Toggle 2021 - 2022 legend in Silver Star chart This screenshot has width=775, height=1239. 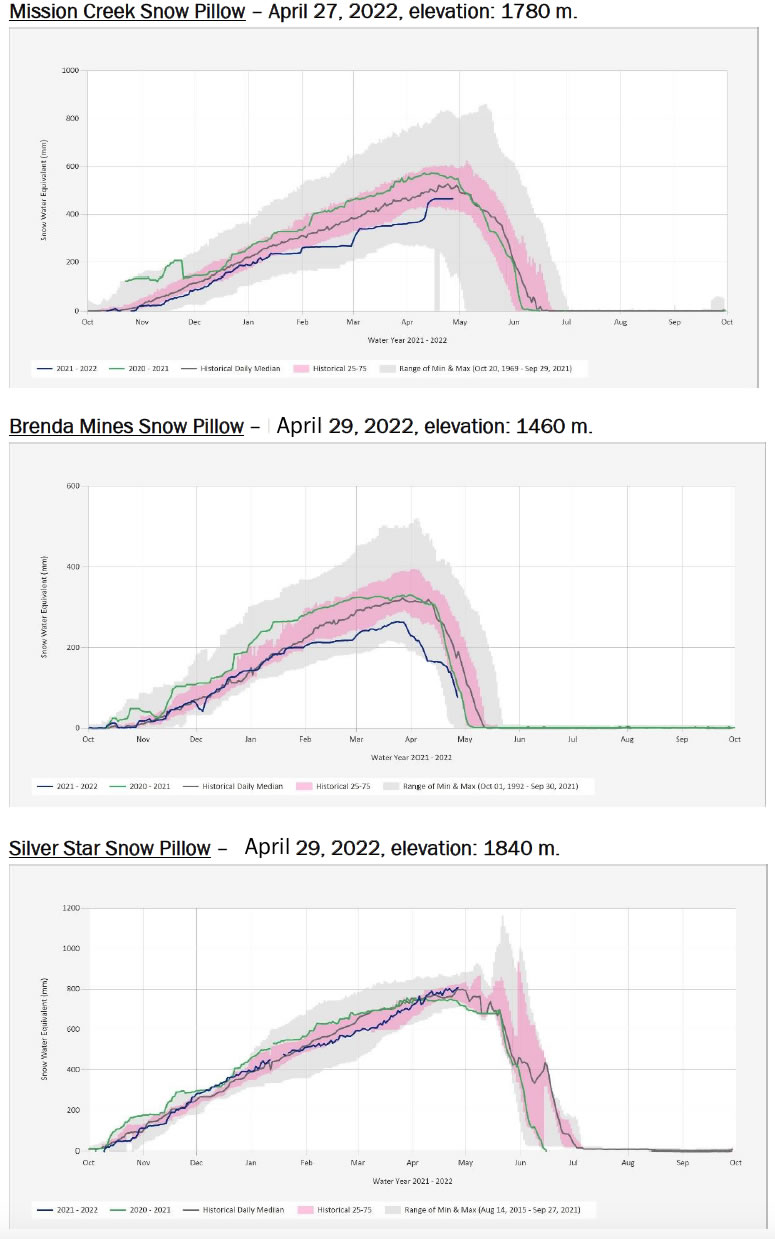click(x=68, y=1210)
